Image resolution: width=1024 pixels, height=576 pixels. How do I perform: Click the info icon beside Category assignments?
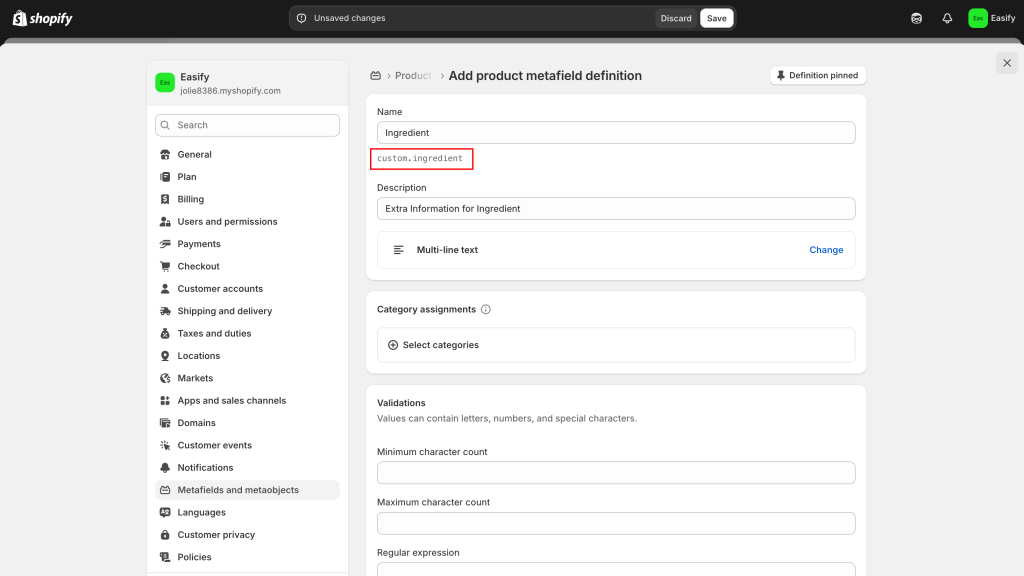point(486,310)
